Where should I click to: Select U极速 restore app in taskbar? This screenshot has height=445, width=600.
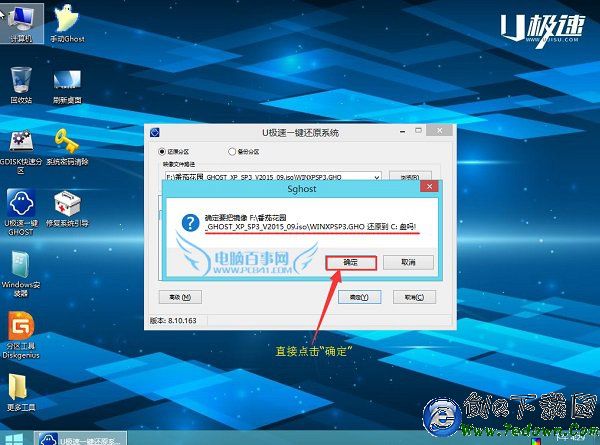point(80,438)
